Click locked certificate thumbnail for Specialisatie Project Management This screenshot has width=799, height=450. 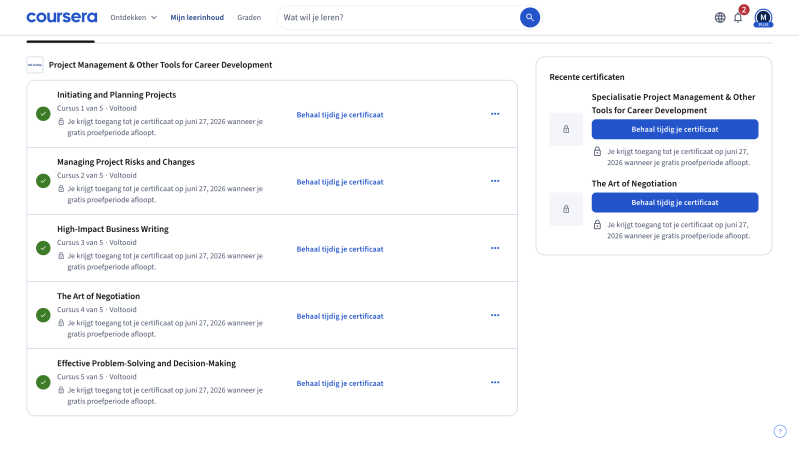566,129
